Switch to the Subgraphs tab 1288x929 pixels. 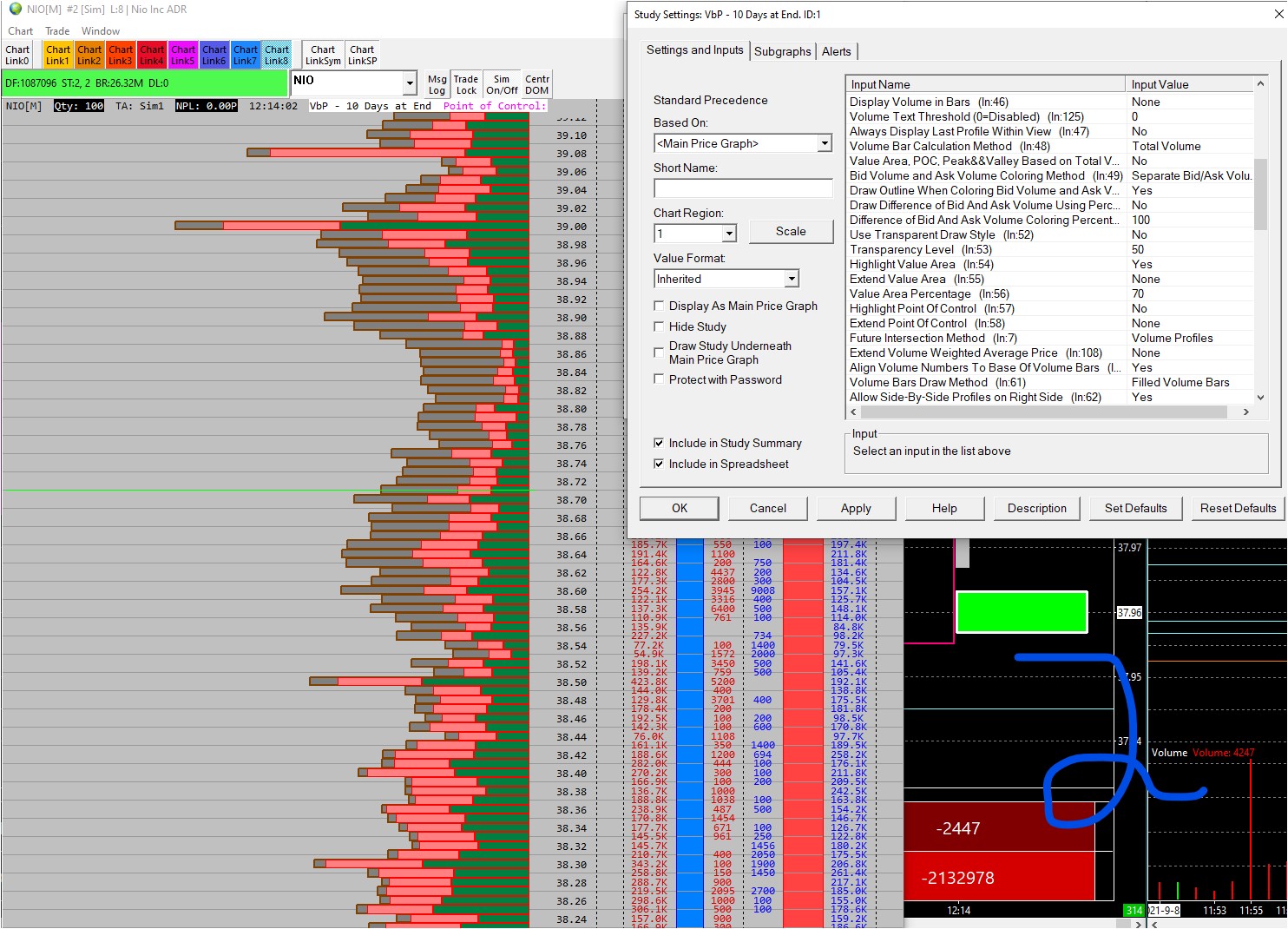(x=782, y=51)
